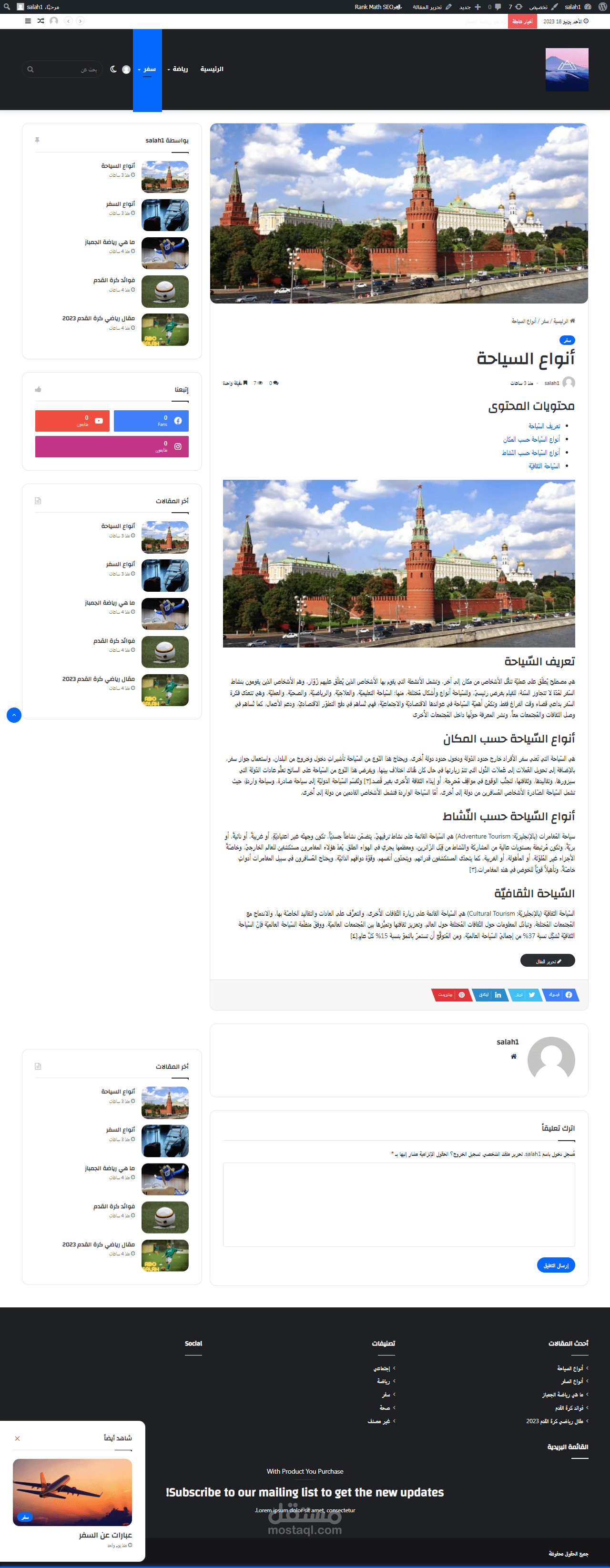Open فوائد كرة القدم in first sidebar widget
Viewport: 610px width, 1568px height.
pos(114,281)
